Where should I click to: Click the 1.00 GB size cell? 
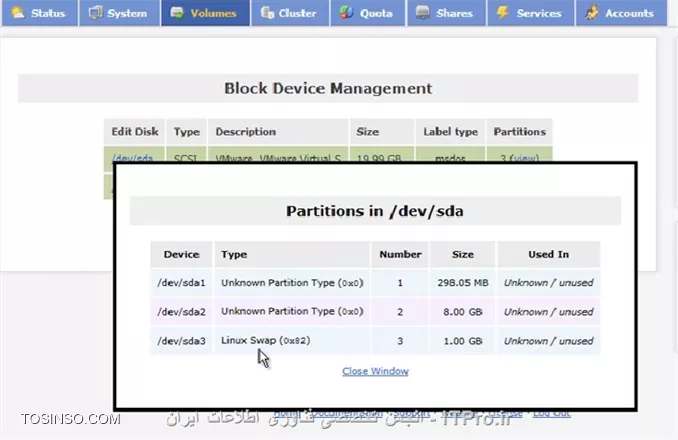(463, 341)
